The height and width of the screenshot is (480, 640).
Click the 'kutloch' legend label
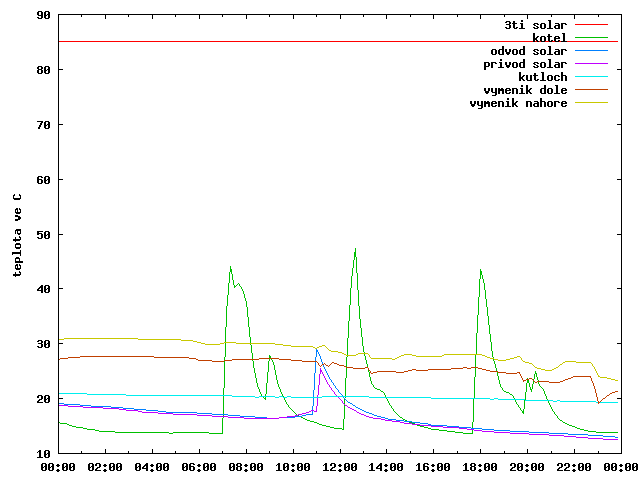[542, 77]
